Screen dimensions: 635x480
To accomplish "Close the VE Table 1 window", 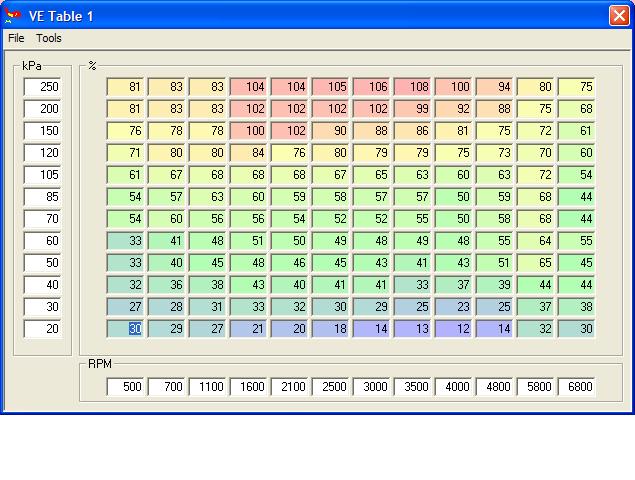I will coord(618,15).
